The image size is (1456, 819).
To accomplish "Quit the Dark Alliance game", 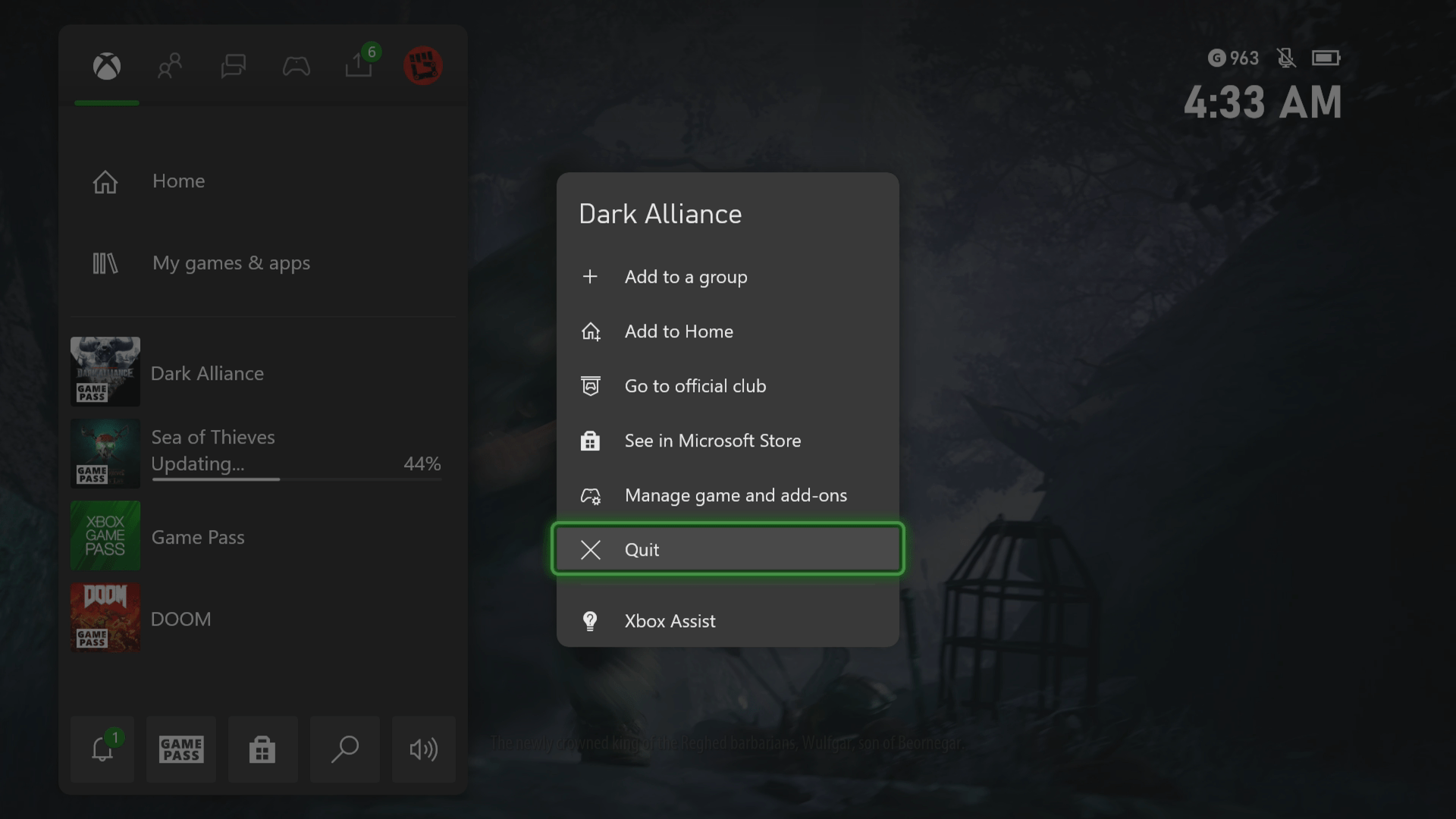I will click(727, 549).
